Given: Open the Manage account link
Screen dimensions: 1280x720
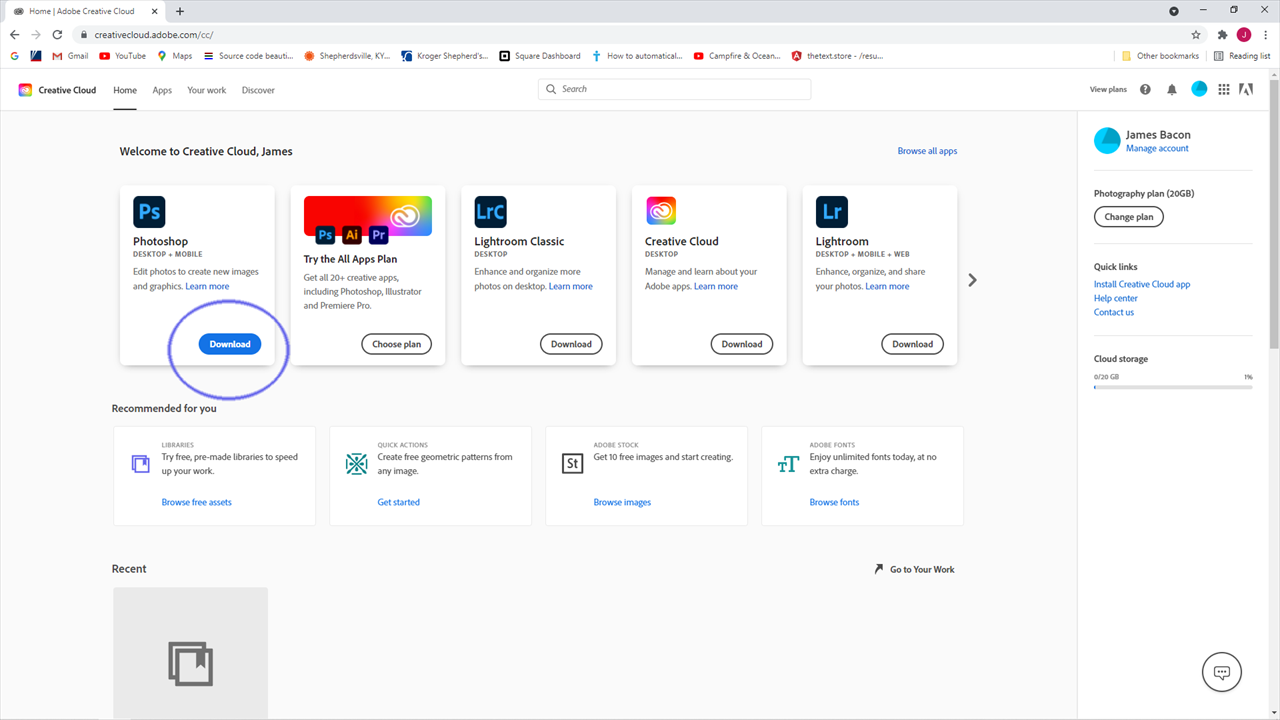Looking at the screenshot, I should 1157,149.
